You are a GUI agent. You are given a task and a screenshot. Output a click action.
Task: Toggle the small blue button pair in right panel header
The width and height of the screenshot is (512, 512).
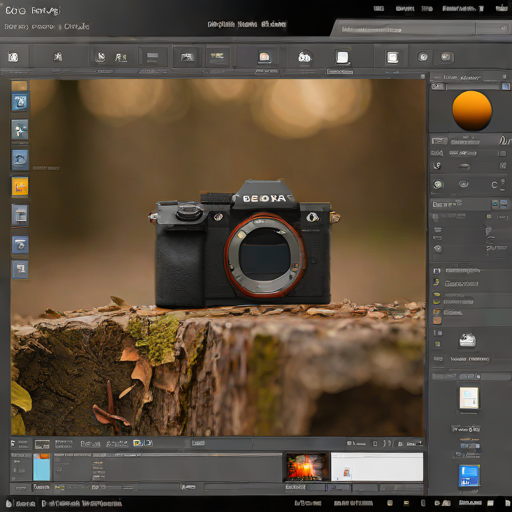[500, 203]
